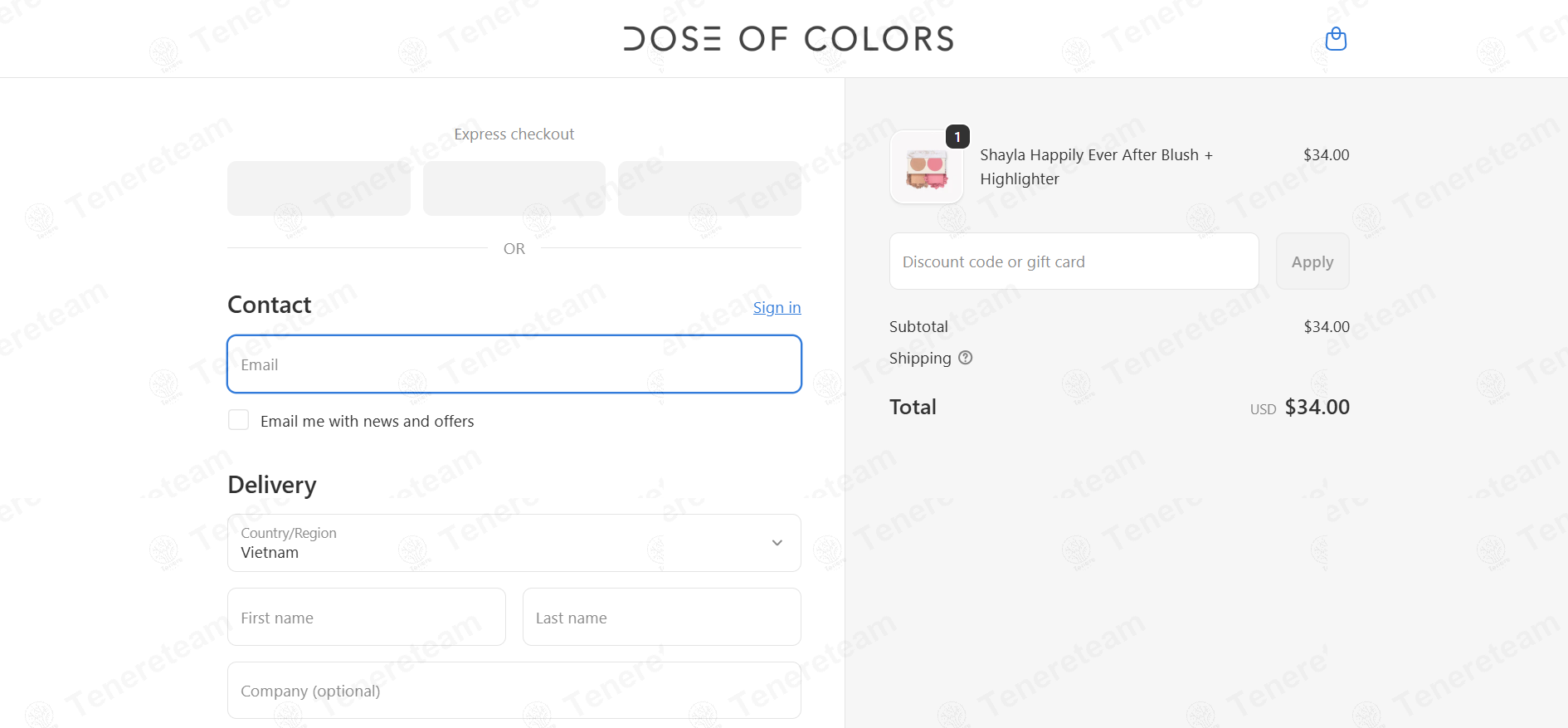The height and width of the screenshot is (728, 1568).
Task: Open the Country/Region Vietnam selector
Action: coord(514,543)
